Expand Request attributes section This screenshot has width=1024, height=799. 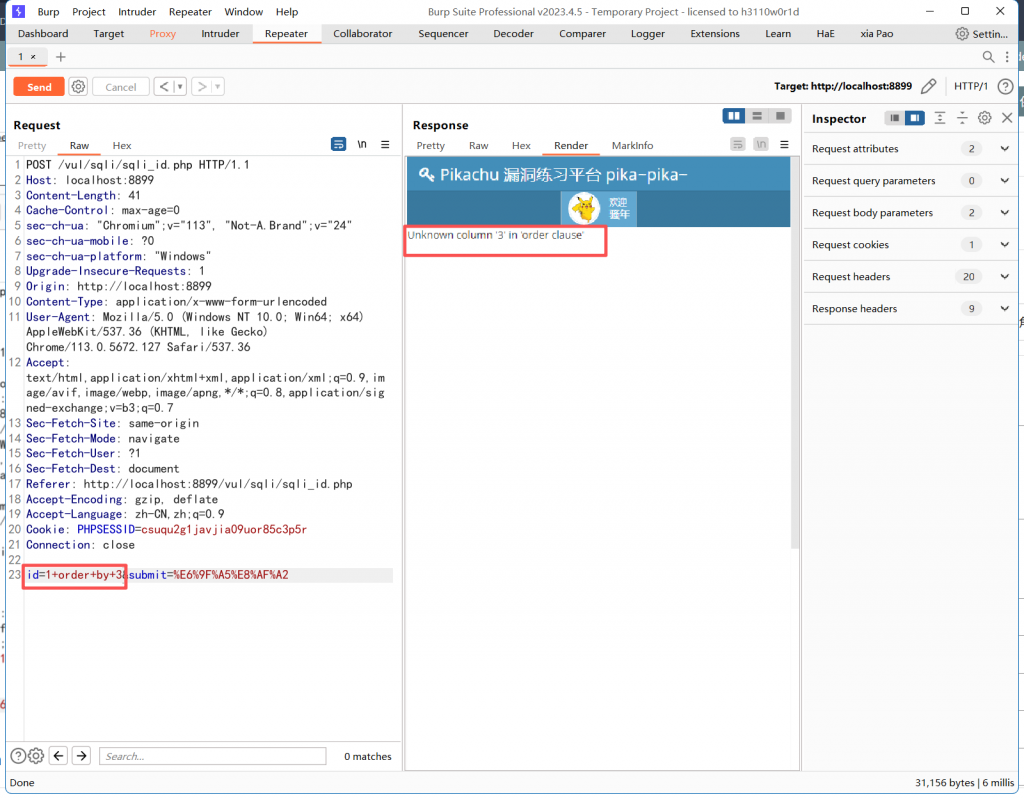[1005, 149]
